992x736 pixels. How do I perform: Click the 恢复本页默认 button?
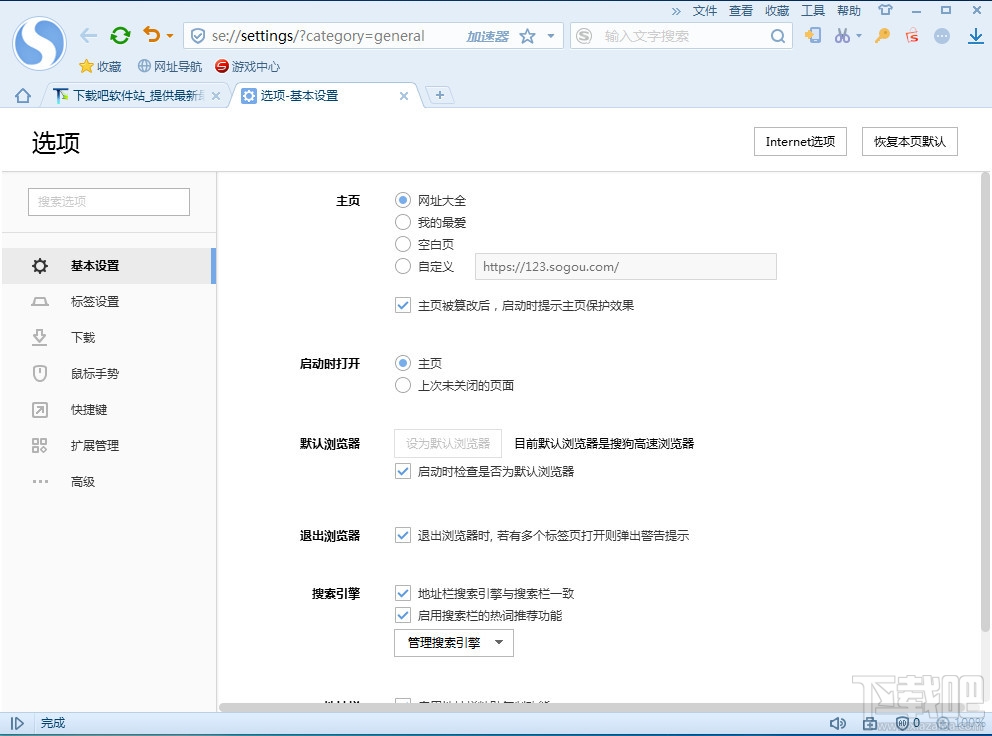[910, 142]
